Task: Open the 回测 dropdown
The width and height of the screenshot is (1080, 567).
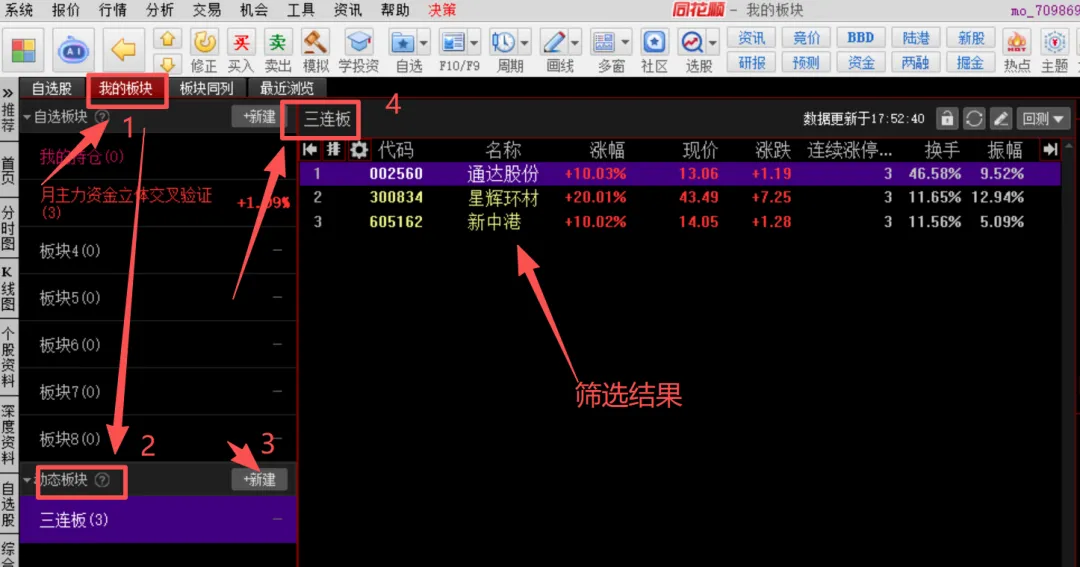Action: click(x=1043, y=118)
